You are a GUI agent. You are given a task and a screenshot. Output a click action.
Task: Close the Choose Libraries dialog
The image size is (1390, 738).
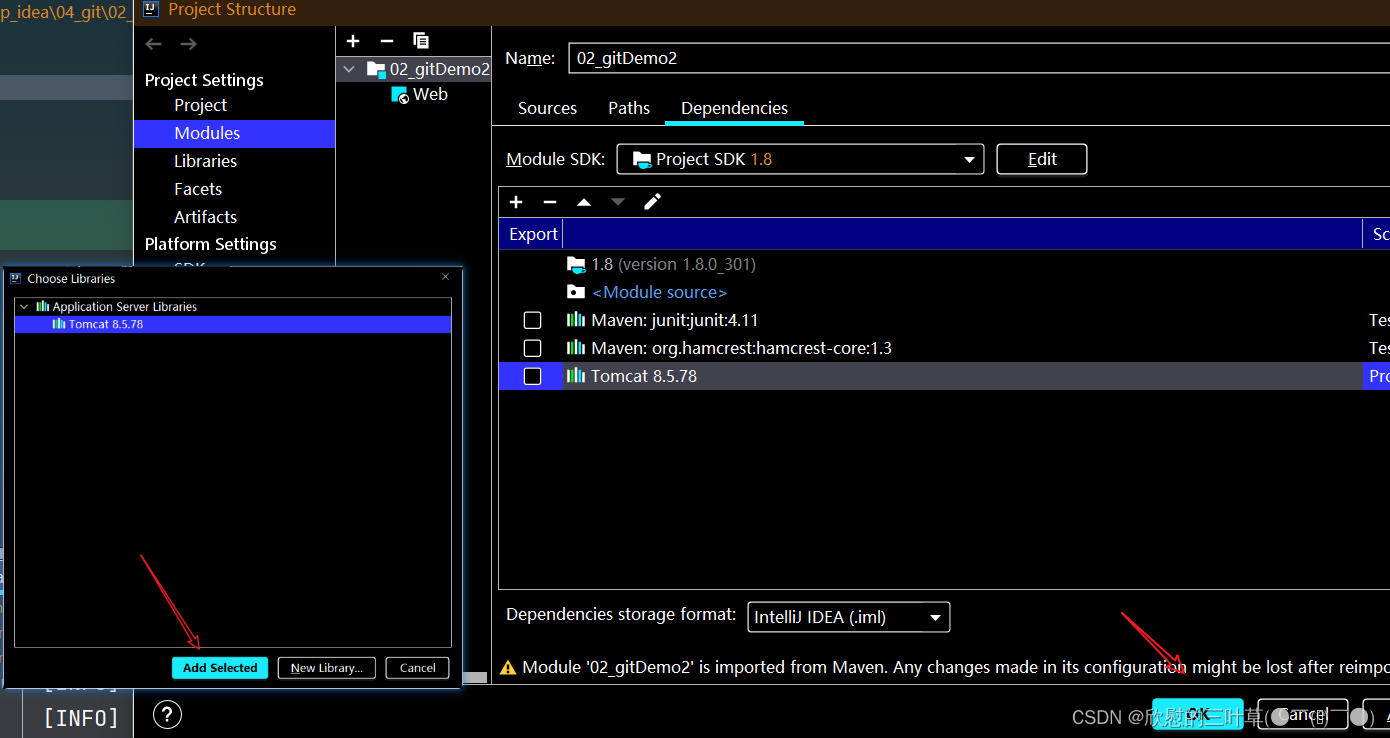446,277
